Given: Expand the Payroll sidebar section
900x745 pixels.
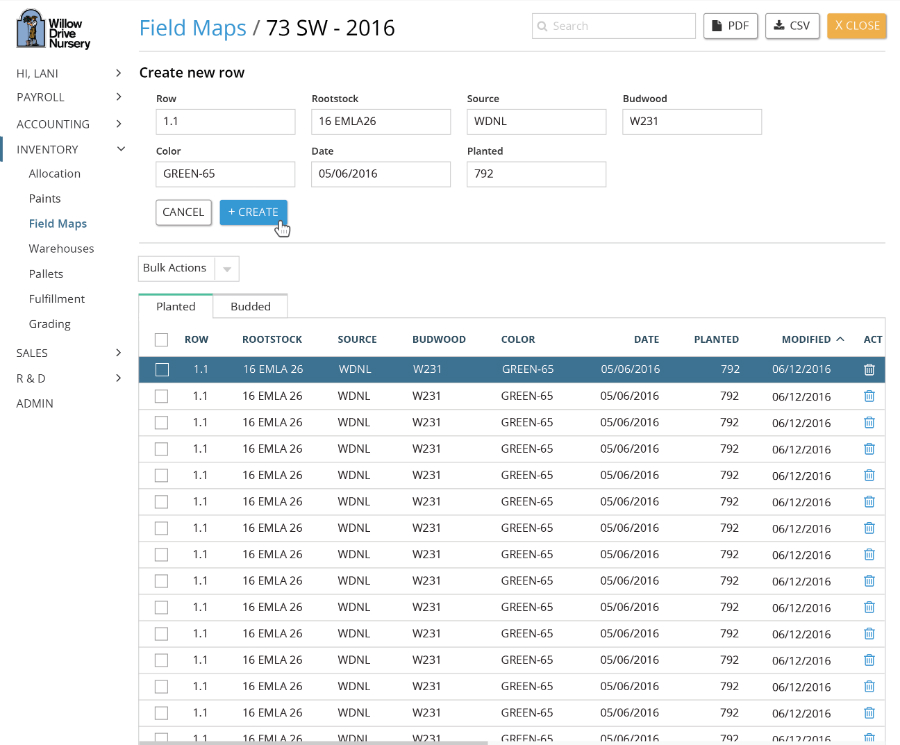Looking at the screenshot, I should pyautogui.click(x=119, y=97).
